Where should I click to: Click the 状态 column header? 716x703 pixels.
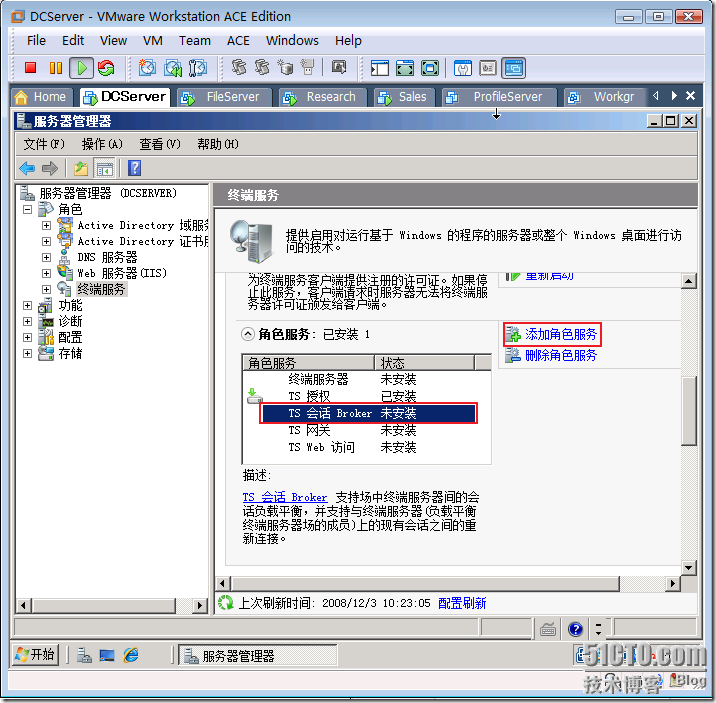424,363
